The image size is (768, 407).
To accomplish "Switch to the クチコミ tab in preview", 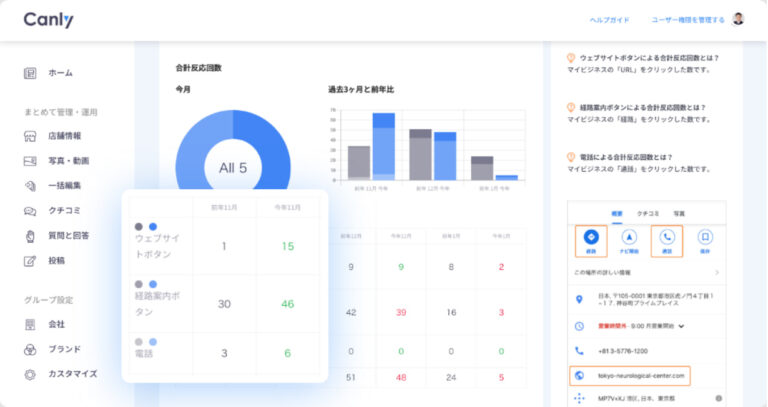I will click(647, 214).
